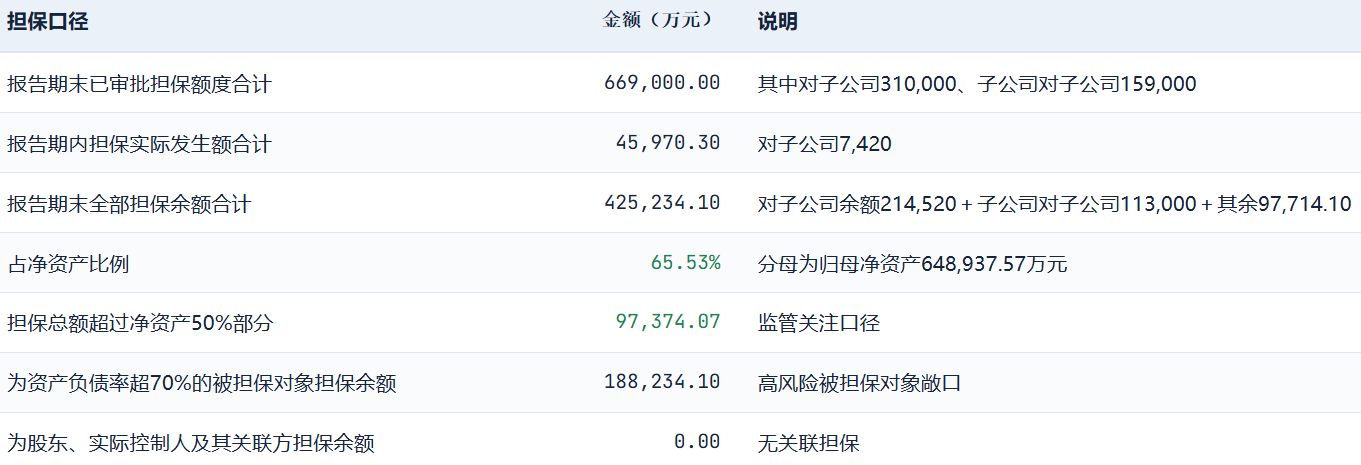Click the green 97,374.07 value

tap(668, 323)
